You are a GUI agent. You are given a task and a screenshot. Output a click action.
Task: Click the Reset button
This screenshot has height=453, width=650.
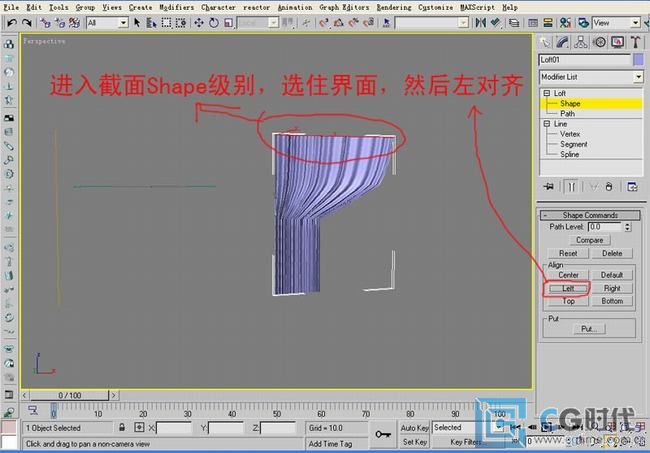568,253
